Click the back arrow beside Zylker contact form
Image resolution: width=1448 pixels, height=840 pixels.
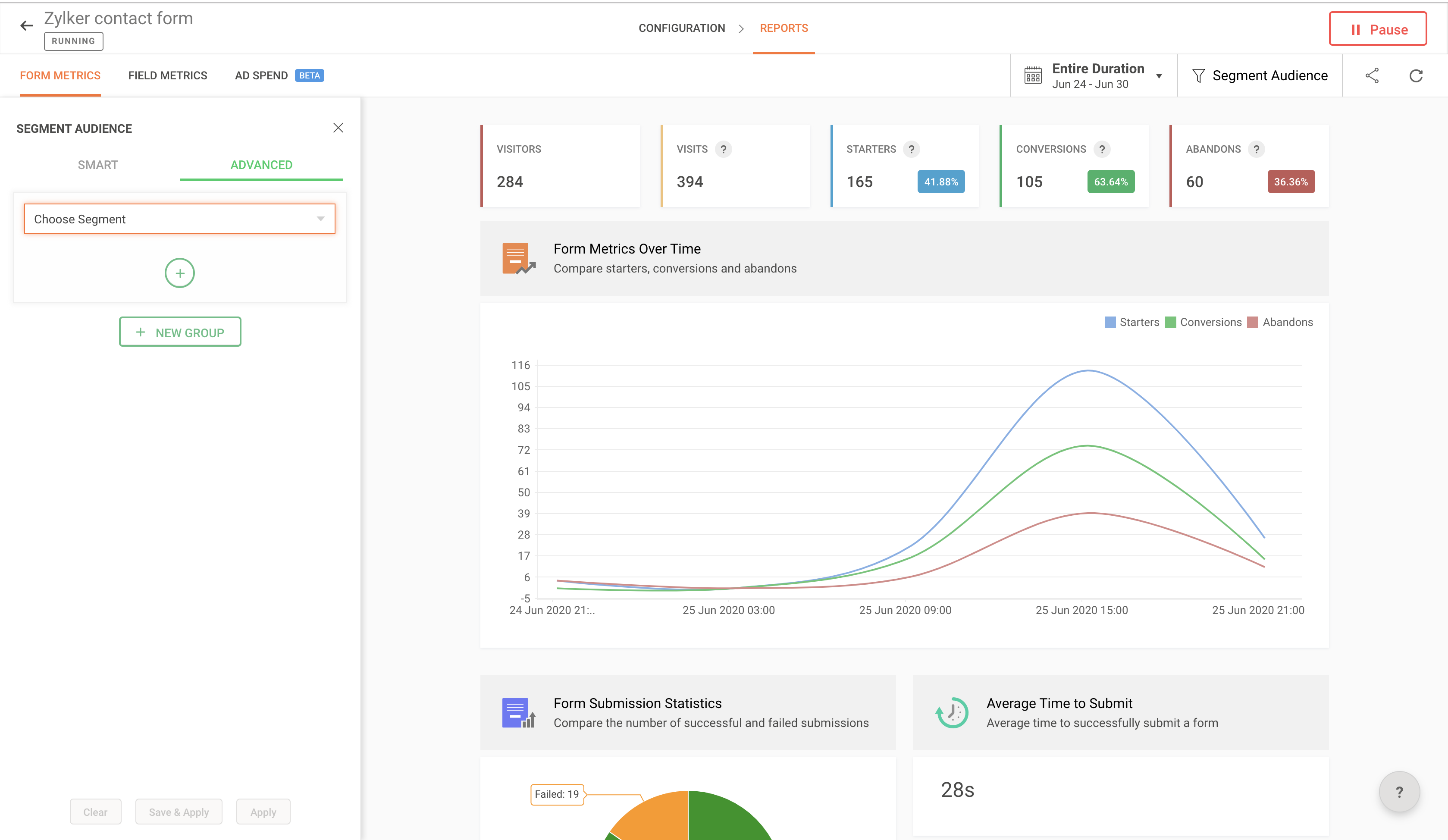click(26, 25)
